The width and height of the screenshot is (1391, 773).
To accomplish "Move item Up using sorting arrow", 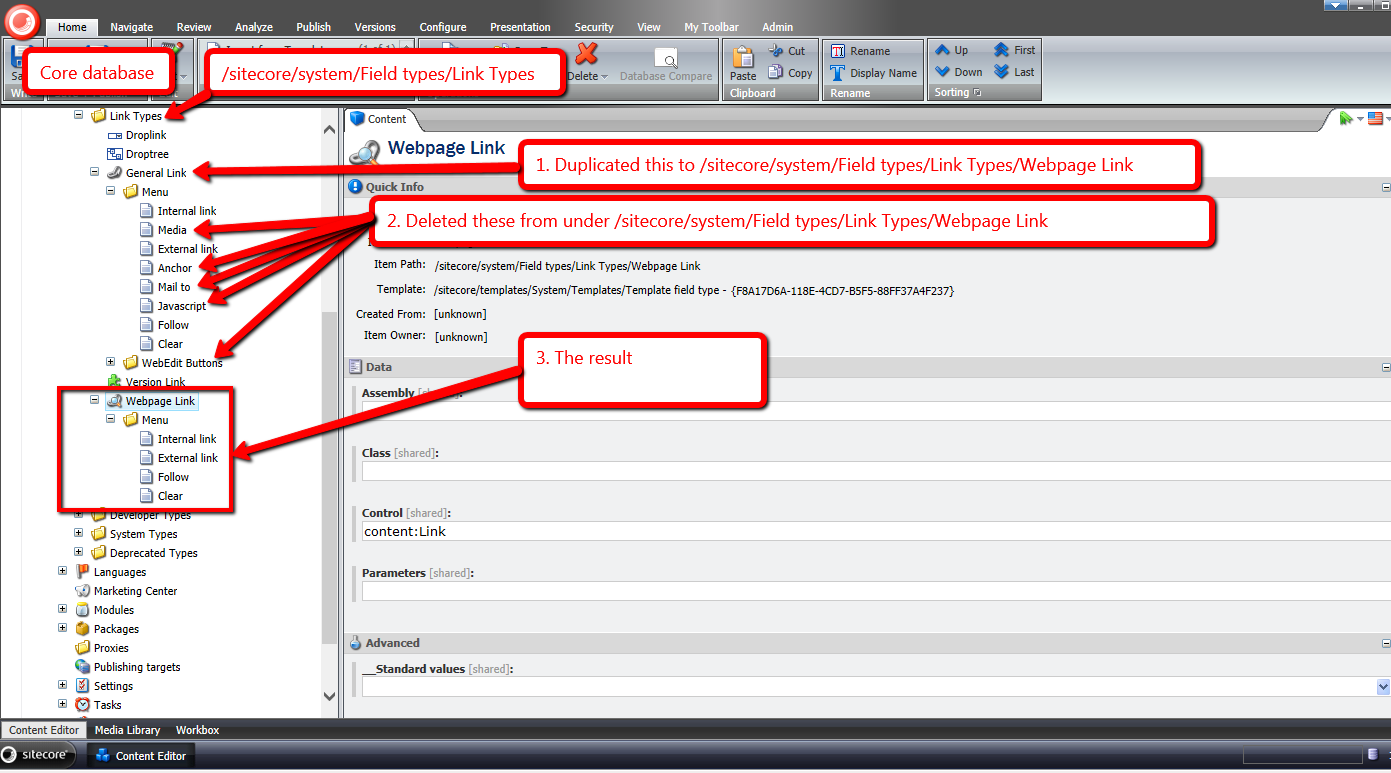I will click(943, 50).
